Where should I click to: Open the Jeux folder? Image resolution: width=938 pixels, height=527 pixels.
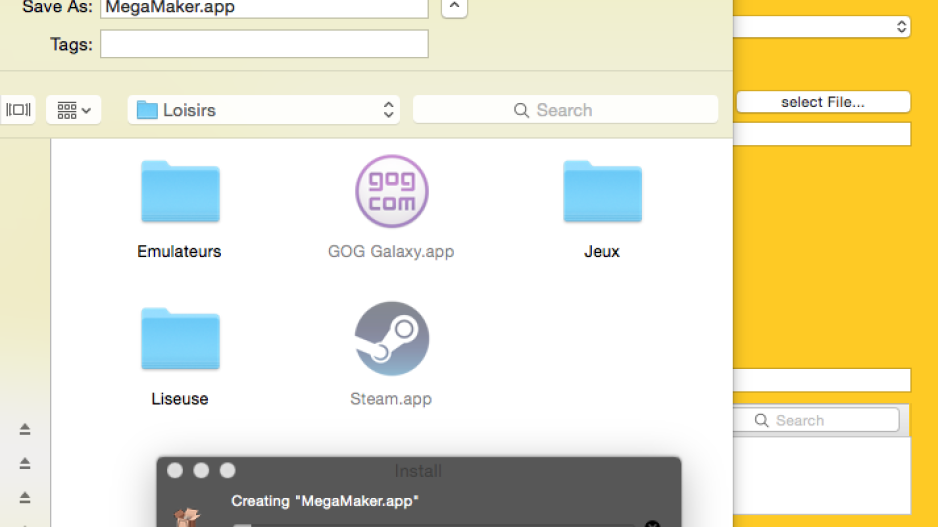(602, 191)
